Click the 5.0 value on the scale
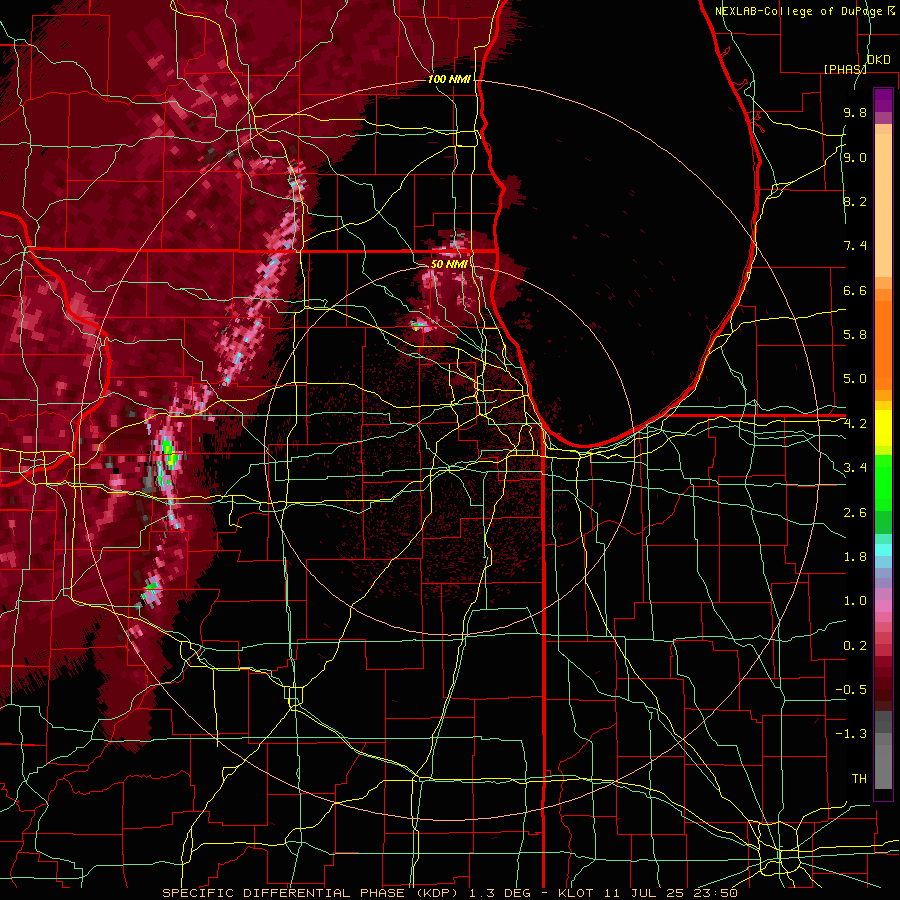 [x=855, y=379]
